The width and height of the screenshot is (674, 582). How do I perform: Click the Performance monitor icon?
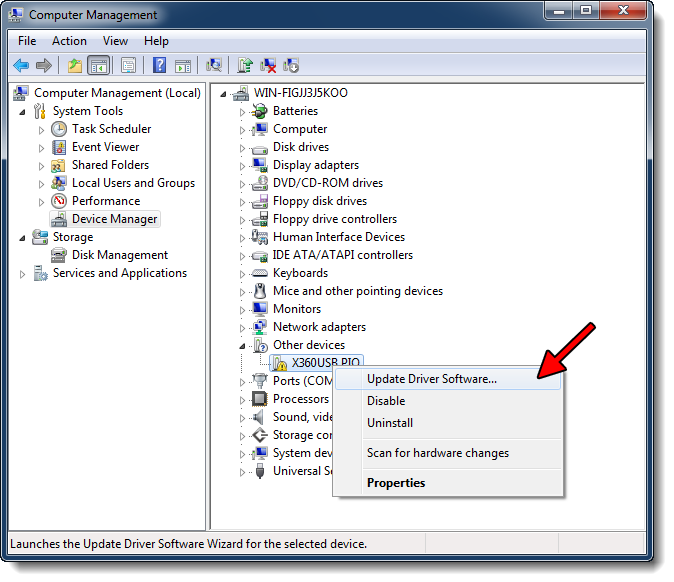pyautogui.click(x=59, y=201)
